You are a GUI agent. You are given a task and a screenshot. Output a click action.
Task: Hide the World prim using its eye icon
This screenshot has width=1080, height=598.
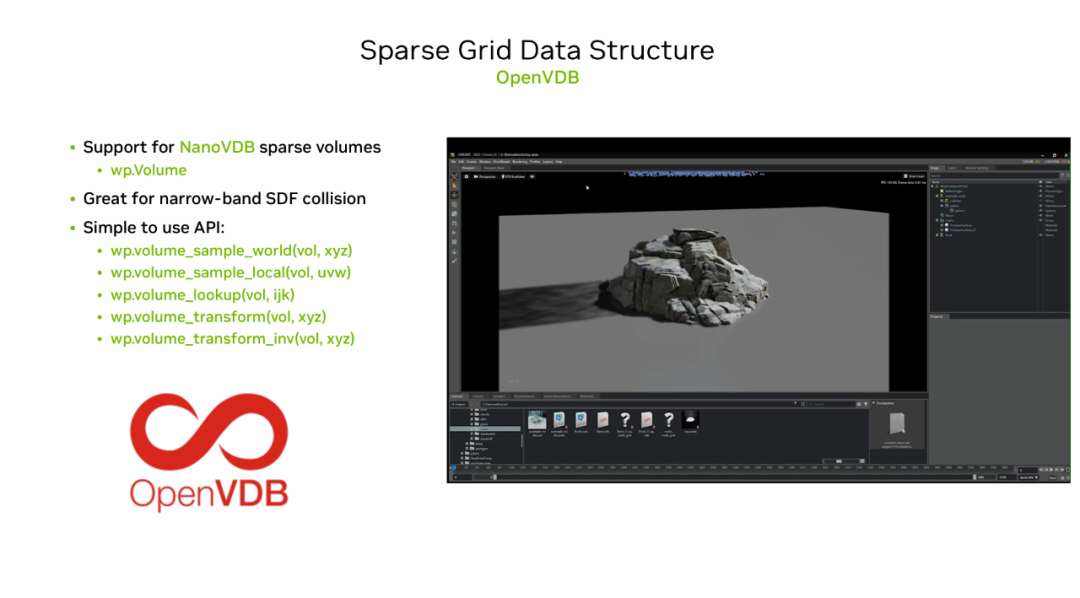1041,186
